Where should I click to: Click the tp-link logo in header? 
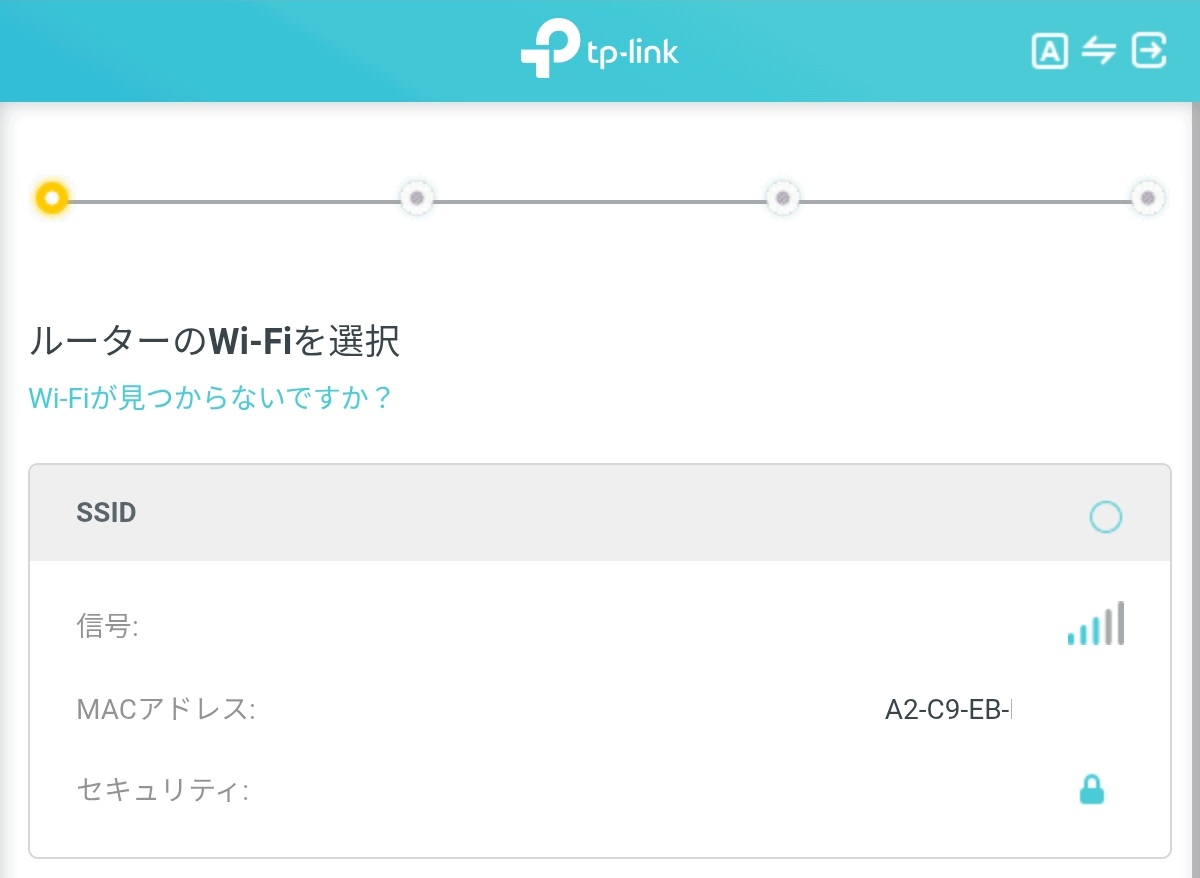click(x=599, y=50)
